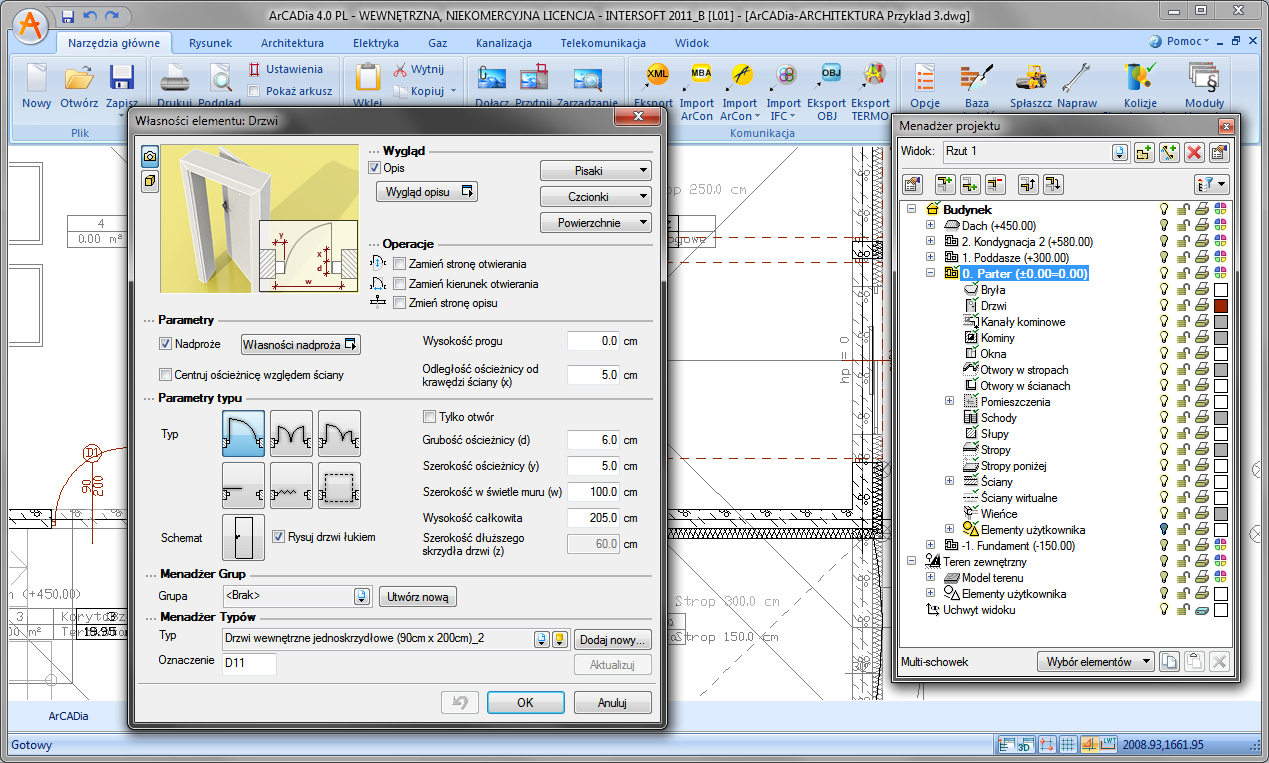
Task: Select the single-leaf door type icon
Action: pyautogui.click(x=243, y=432)
